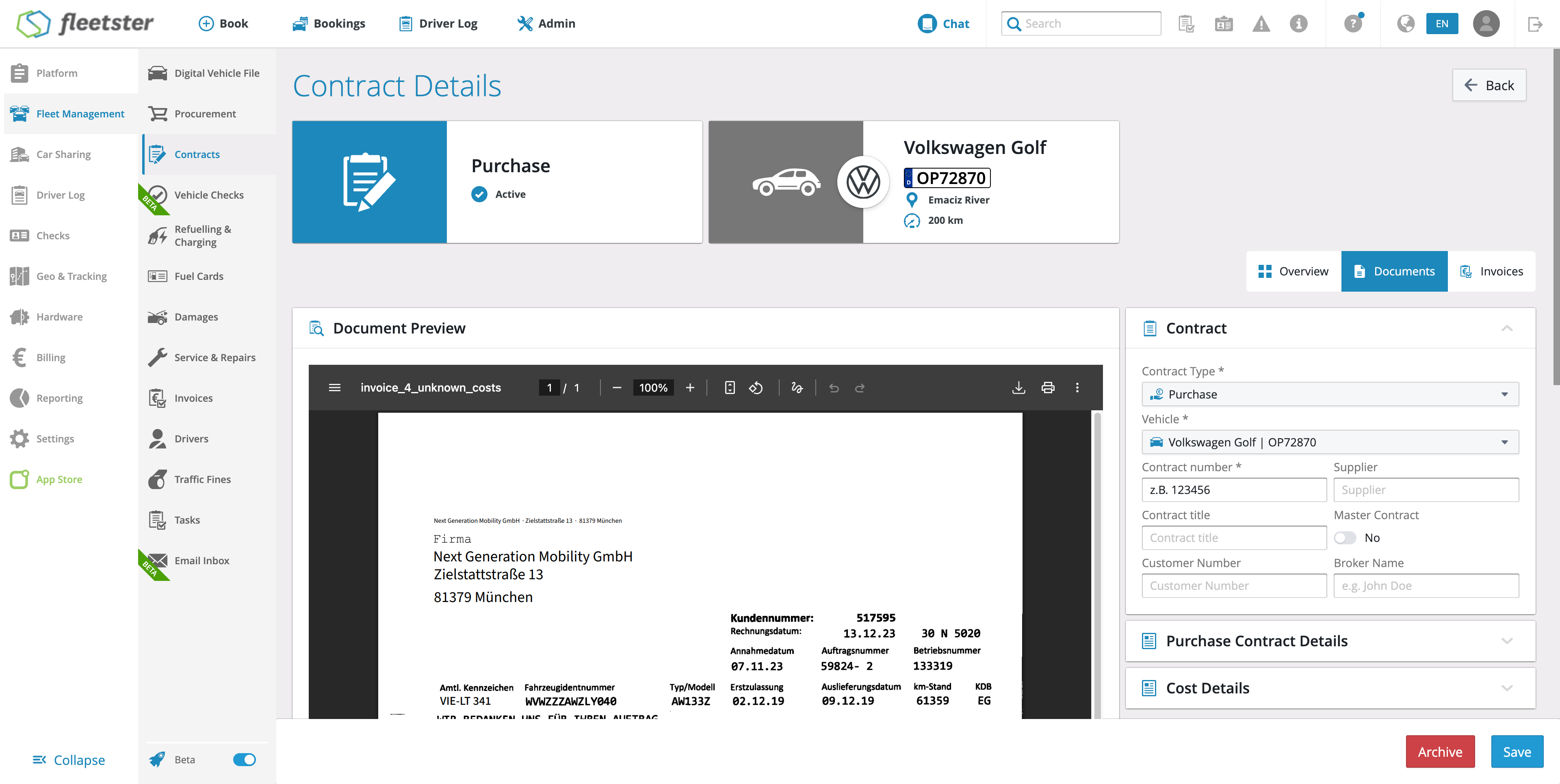Screen dimensions: 1560x784
Task: Rotate the document counterclockwise
Action: pos(756,388)
